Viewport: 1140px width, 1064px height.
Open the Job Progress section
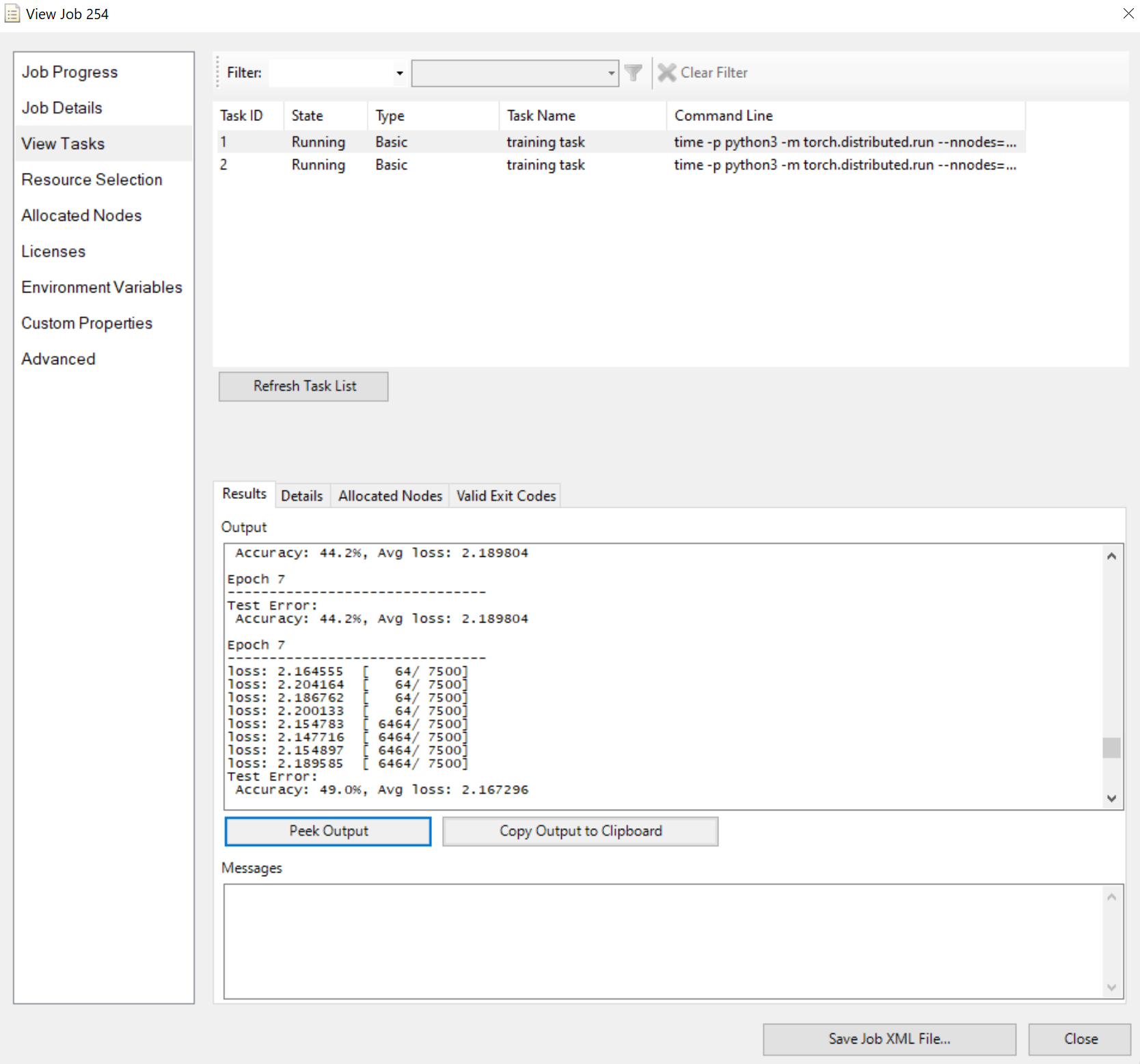[x=69, y=72]
